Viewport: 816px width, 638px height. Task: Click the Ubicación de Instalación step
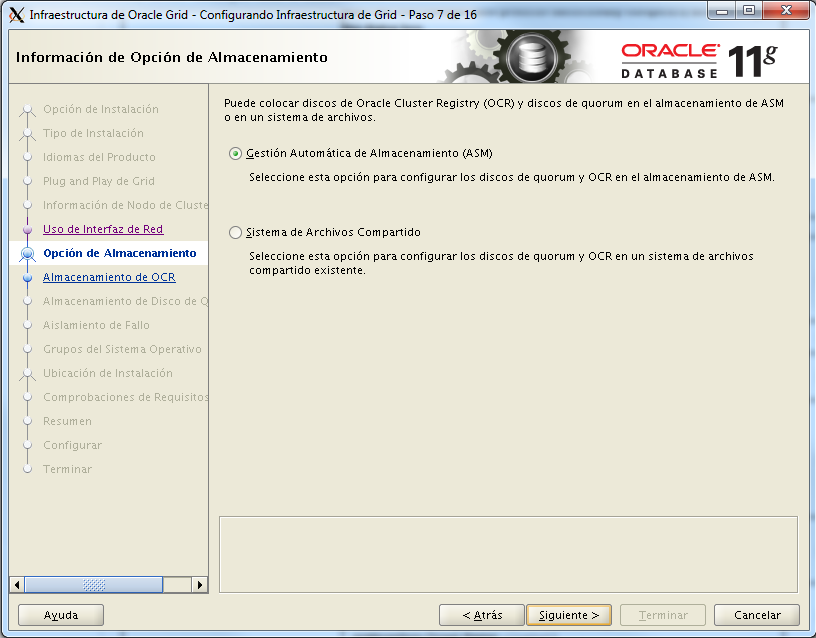(x=108, y=373)
